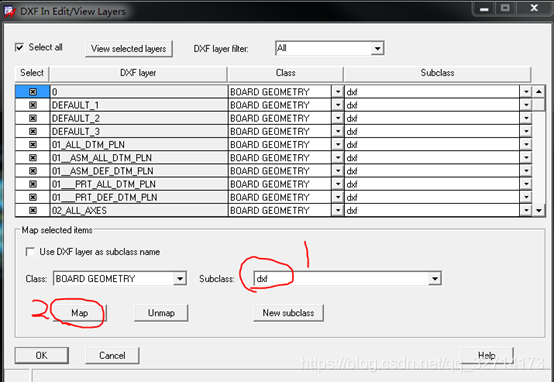Uncheck the select box for 01__ASM_DEF_DTM_PLN
554x382 pixels.
point(33,171)
